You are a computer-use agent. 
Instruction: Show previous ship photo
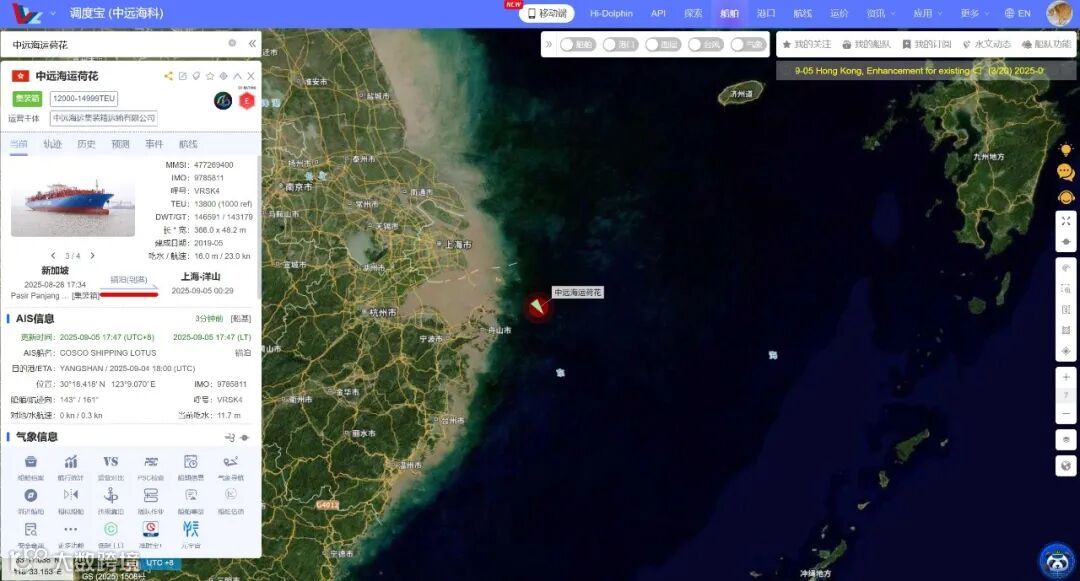53,255
